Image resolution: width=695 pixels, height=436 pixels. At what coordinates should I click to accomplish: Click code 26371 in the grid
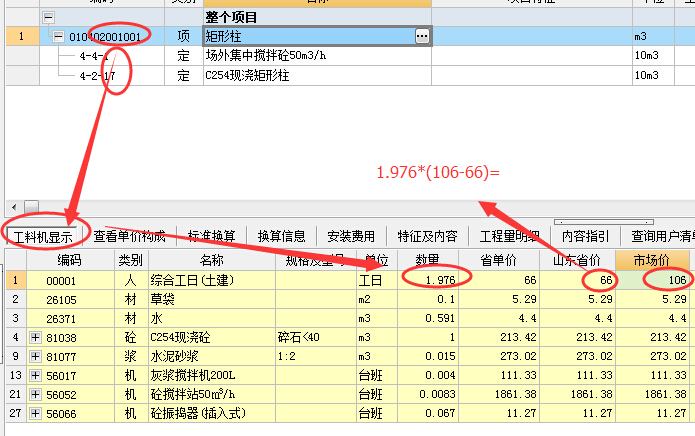pos(61,319)
